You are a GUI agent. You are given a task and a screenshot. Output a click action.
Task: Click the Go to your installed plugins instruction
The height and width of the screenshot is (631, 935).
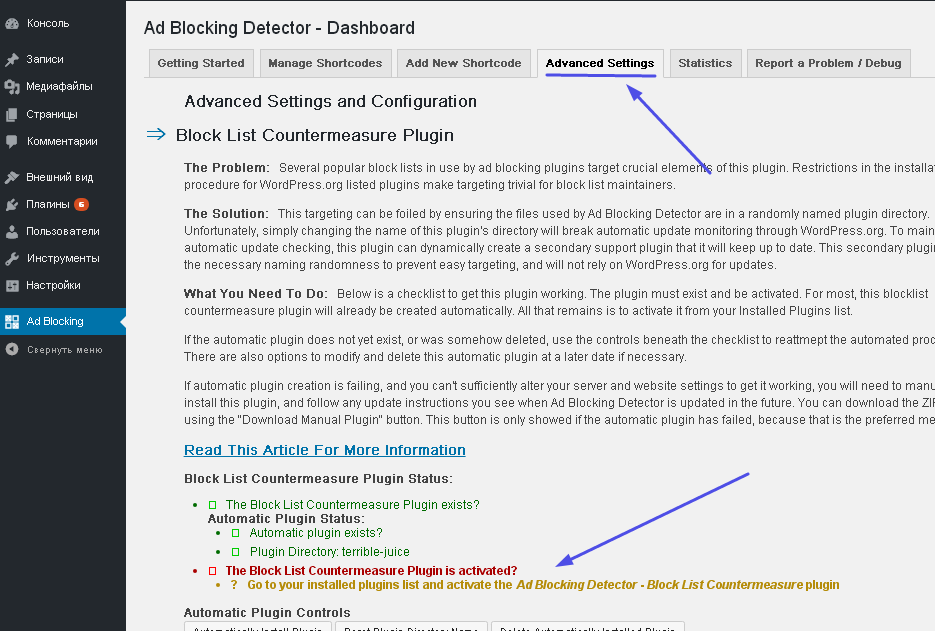click(543, 585)
